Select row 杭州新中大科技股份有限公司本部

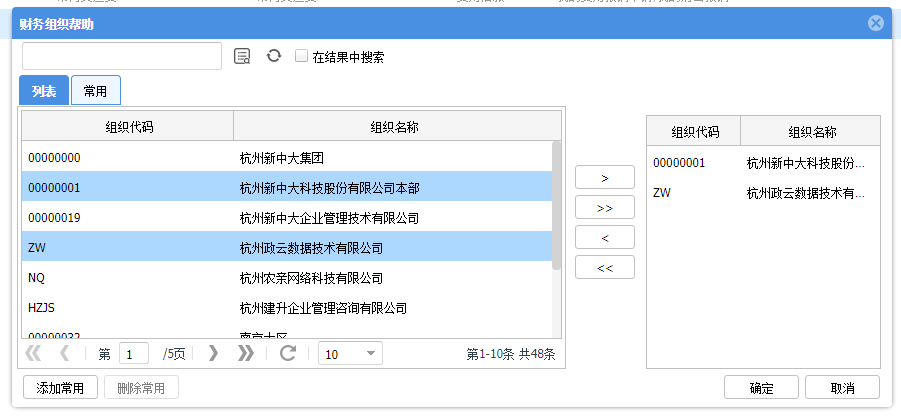pos(287,187)
